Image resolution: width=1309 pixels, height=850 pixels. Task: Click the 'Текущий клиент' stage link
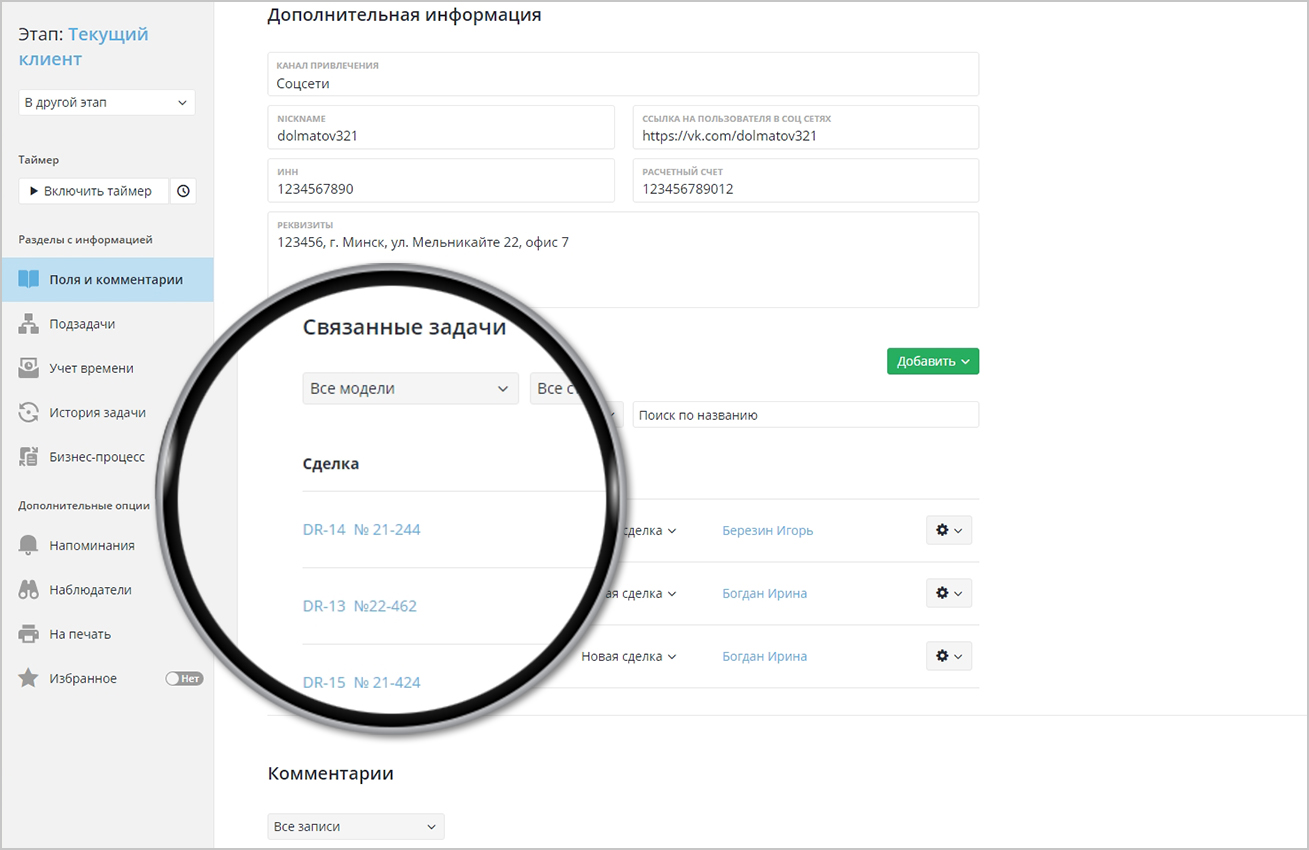click(83, 46)
